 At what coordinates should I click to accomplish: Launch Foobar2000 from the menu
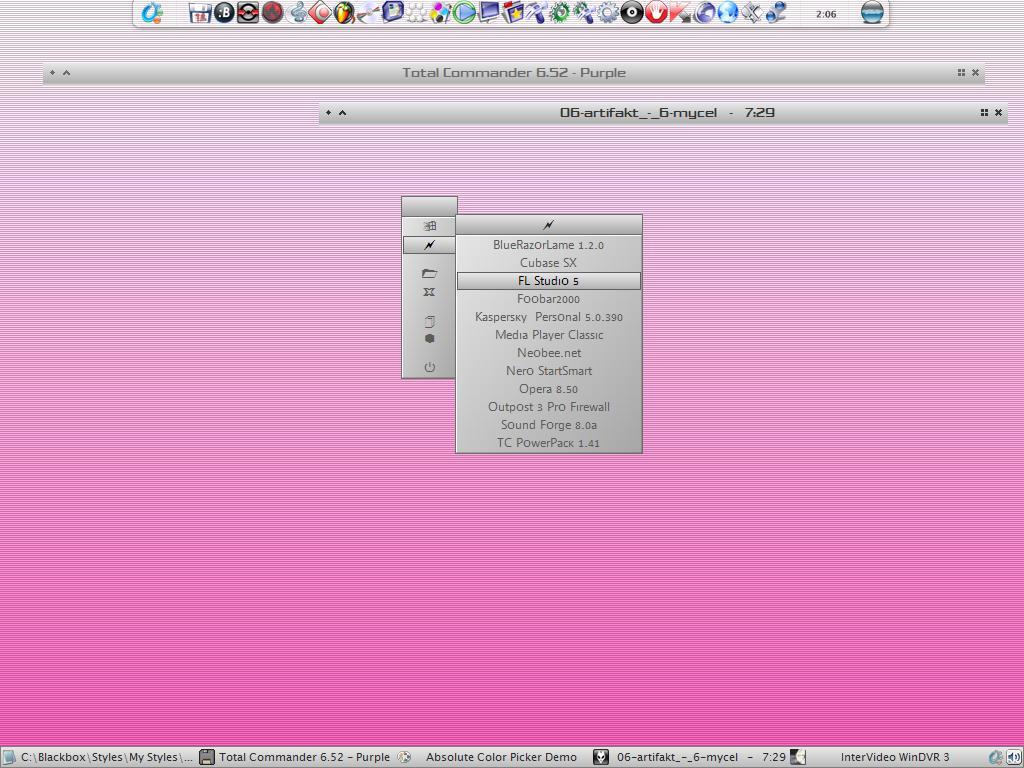pos(549,299)
